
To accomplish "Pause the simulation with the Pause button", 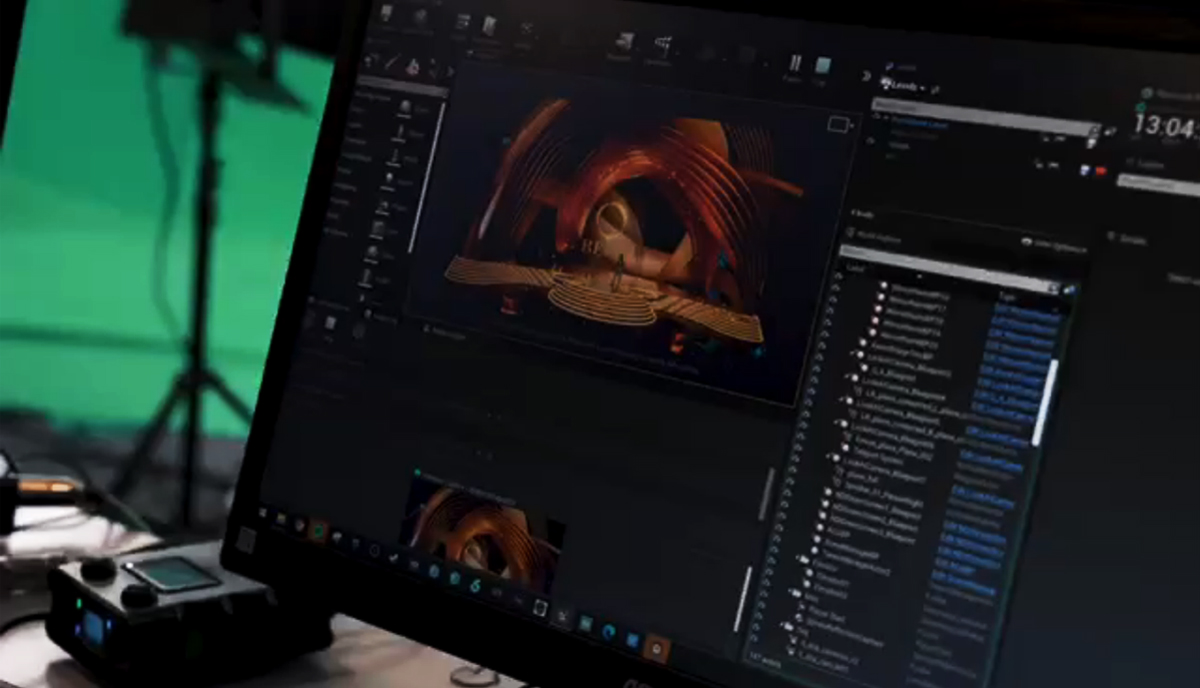I will 796,65.
